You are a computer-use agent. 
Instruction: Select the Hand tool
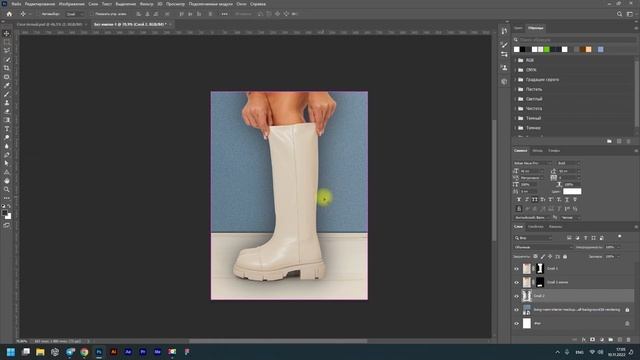point(7,181)
